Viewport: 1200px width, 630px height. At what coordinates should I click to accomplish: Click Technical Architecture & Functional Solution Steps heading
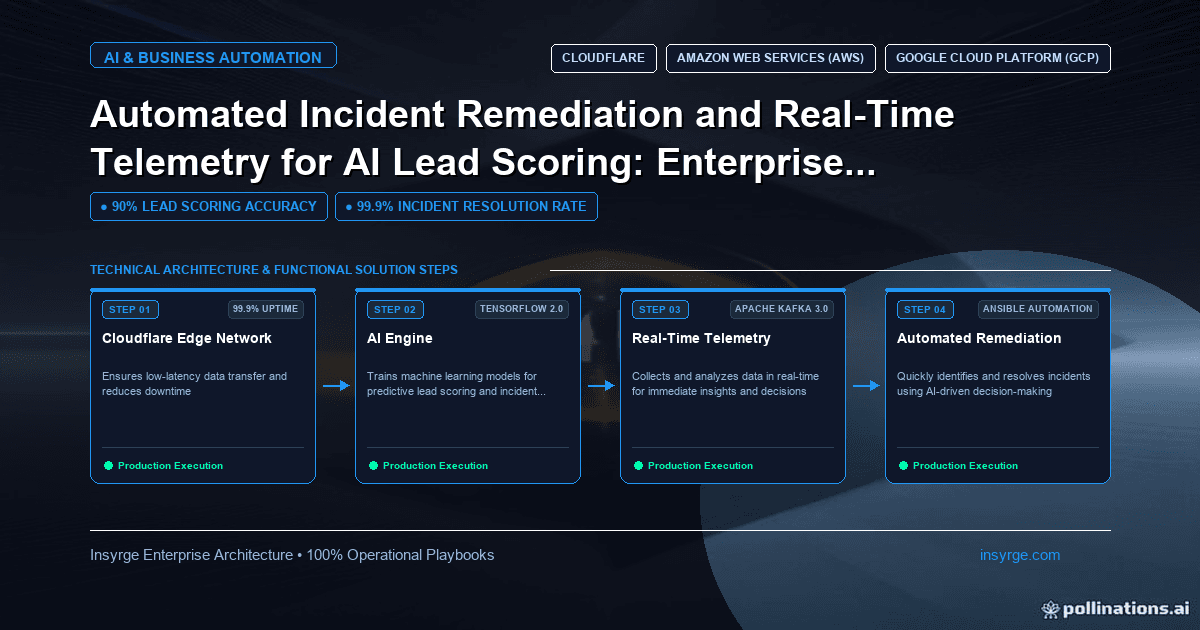point(274,270)
